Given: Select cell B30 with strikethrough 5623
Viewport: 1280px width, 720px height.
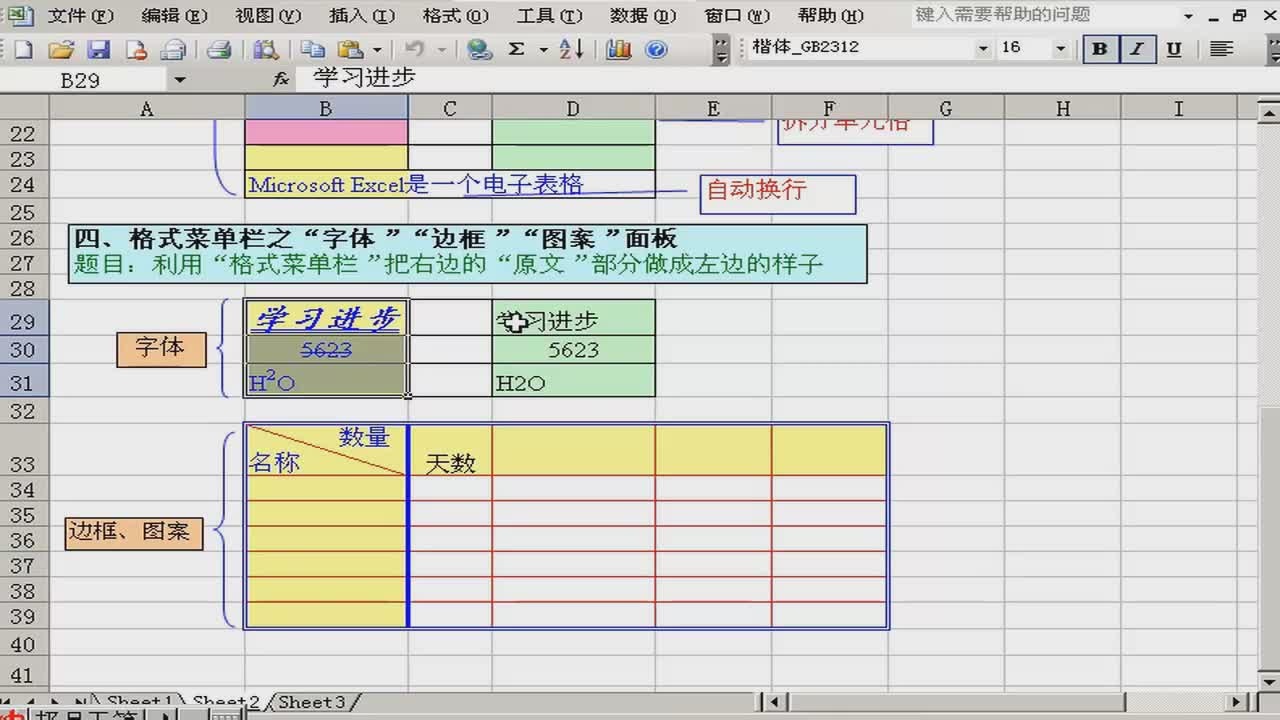Looking at the screenshot, I should (326, 350).
